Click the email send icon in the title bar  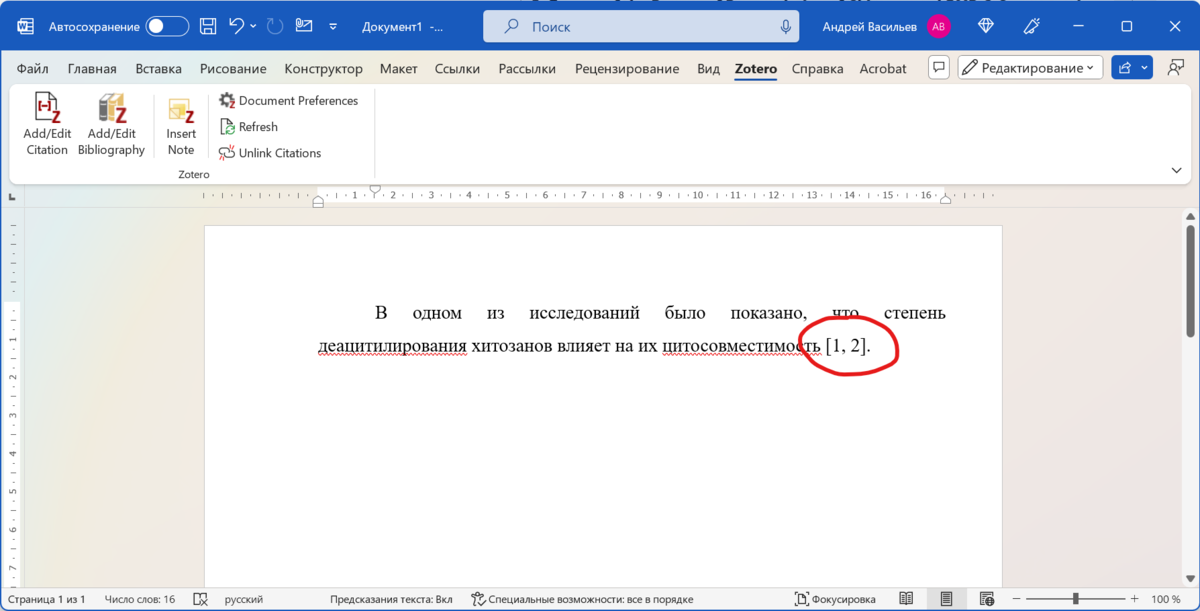[304, 27]
